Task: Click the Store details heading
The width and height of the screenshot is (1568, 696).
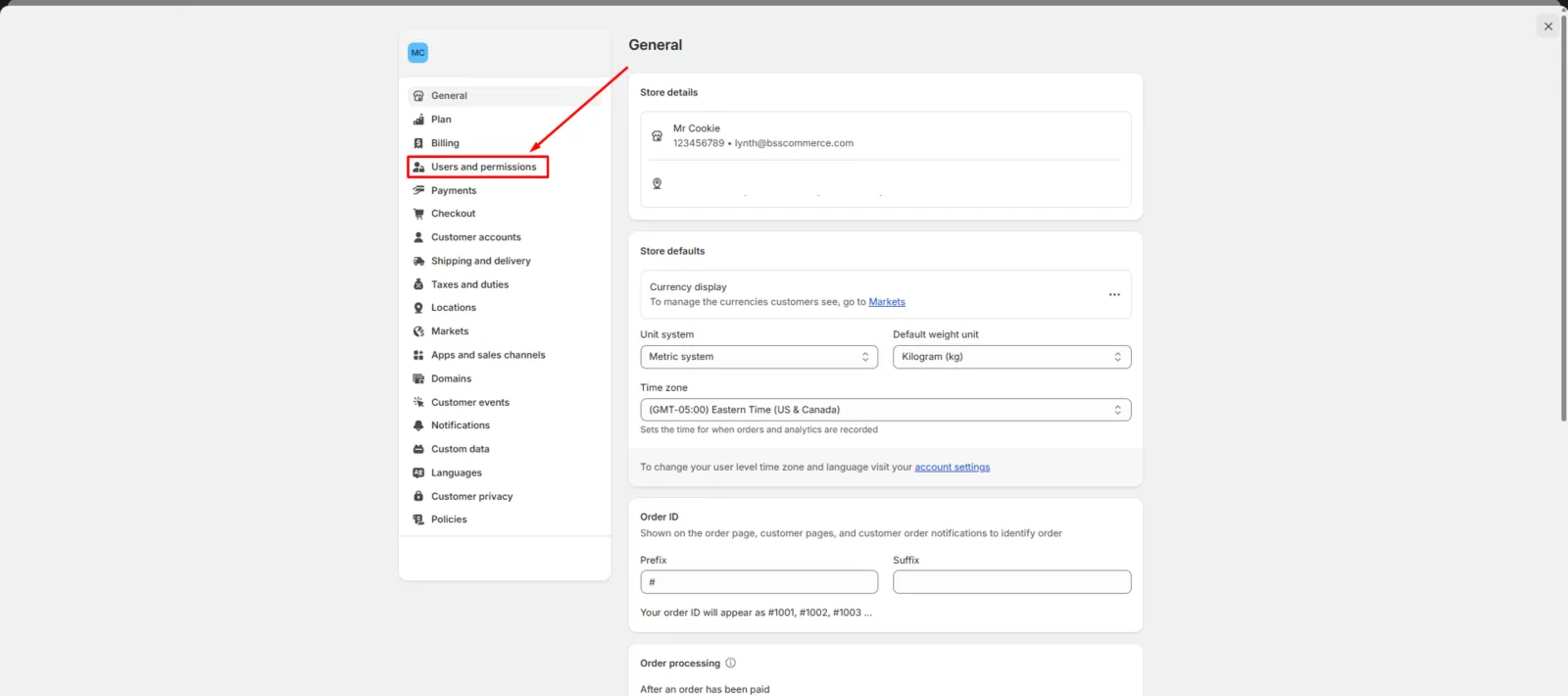Action: tap(669, 92)
